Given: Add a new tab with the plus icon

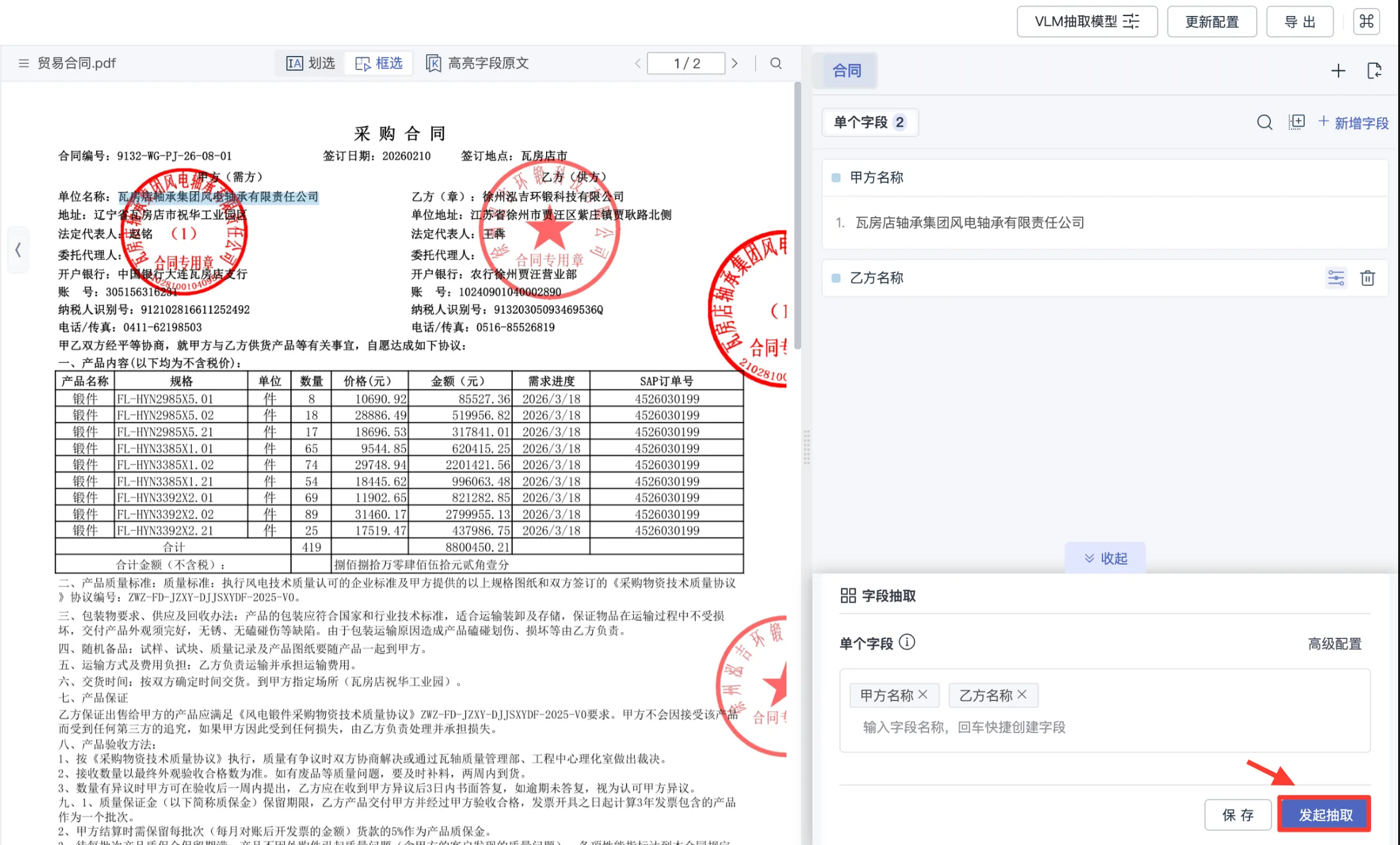Looking at the screenshot, I should pyautogui.click(x=1338, y=71).
